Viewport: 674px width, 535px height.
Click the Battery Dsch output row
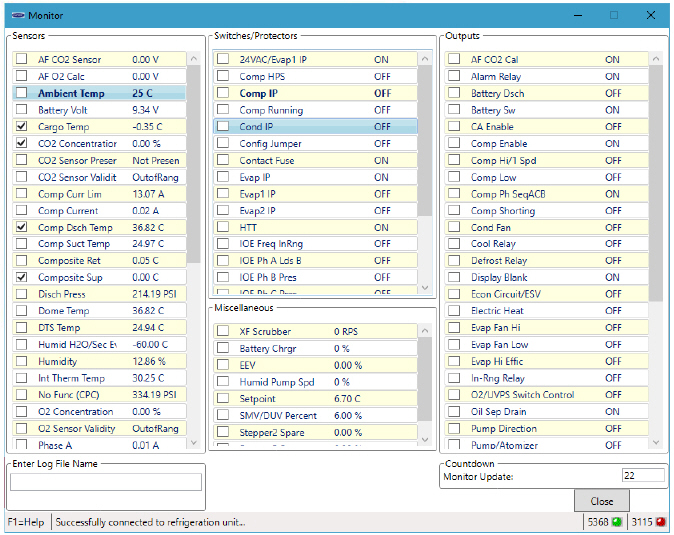pos(546,93)
